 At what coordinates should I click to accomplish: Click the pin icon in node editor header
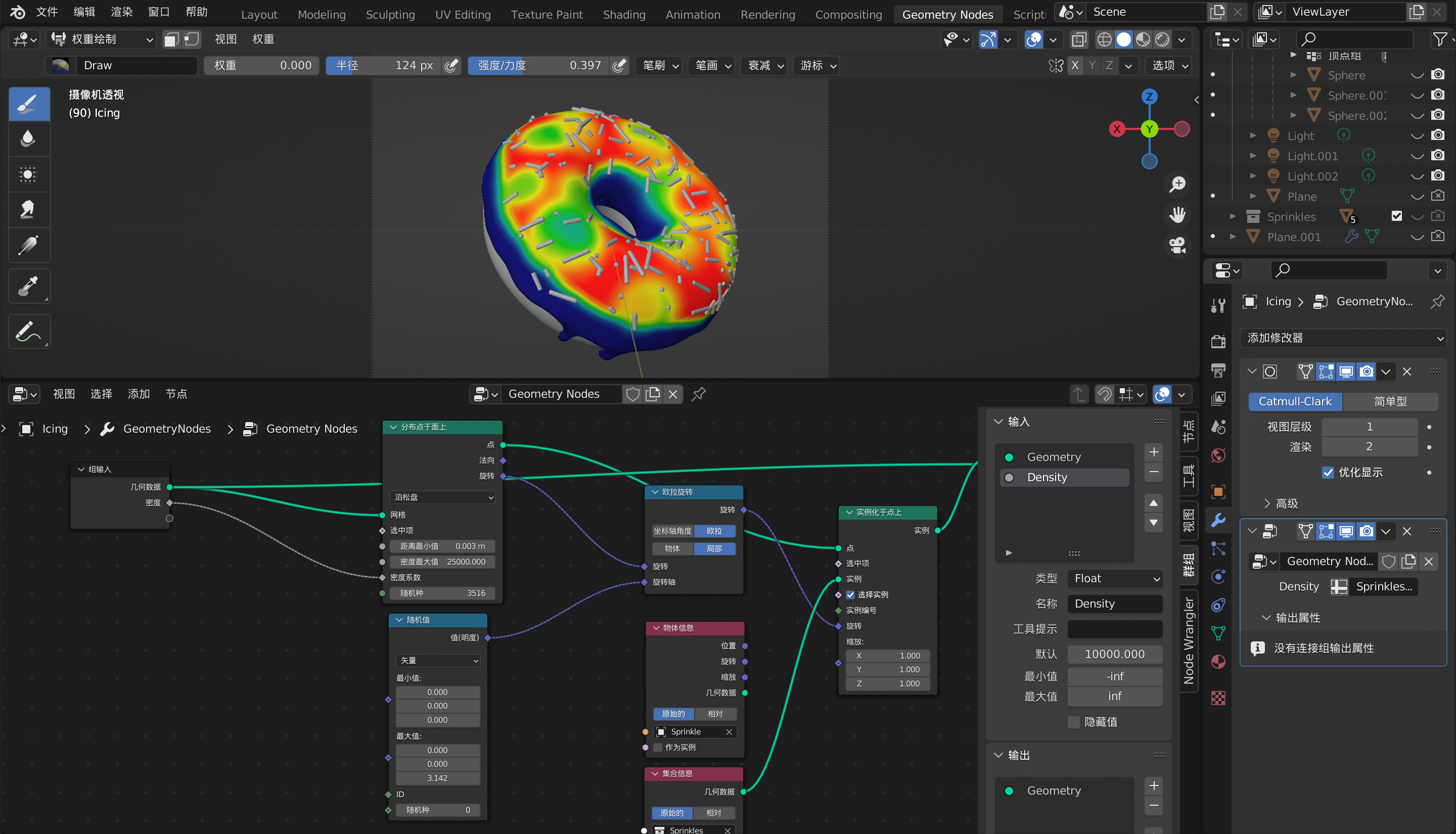pyautogui.click(x=698, y=394)
